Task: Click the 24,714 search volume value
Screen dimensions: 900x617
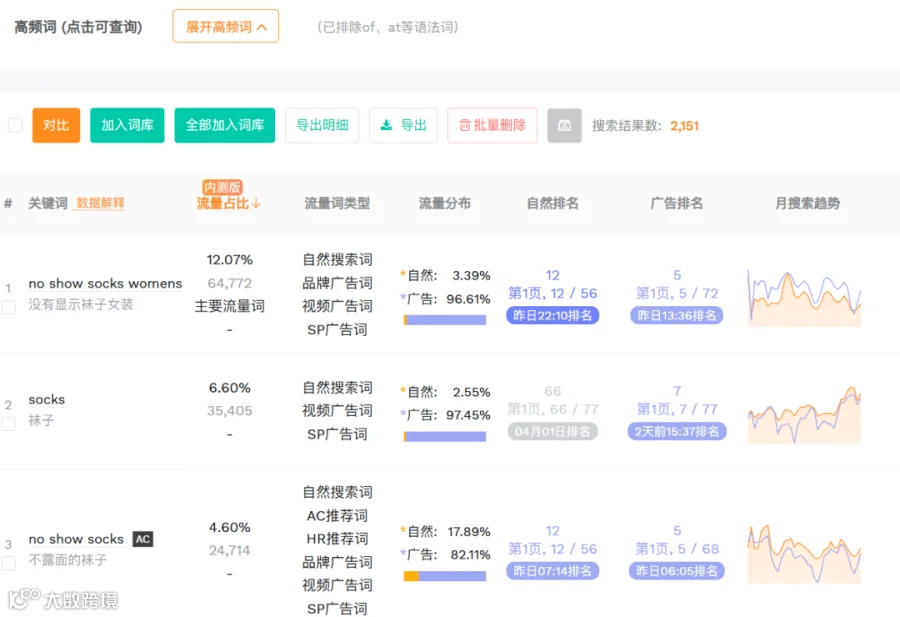Action: pos(230,550)
